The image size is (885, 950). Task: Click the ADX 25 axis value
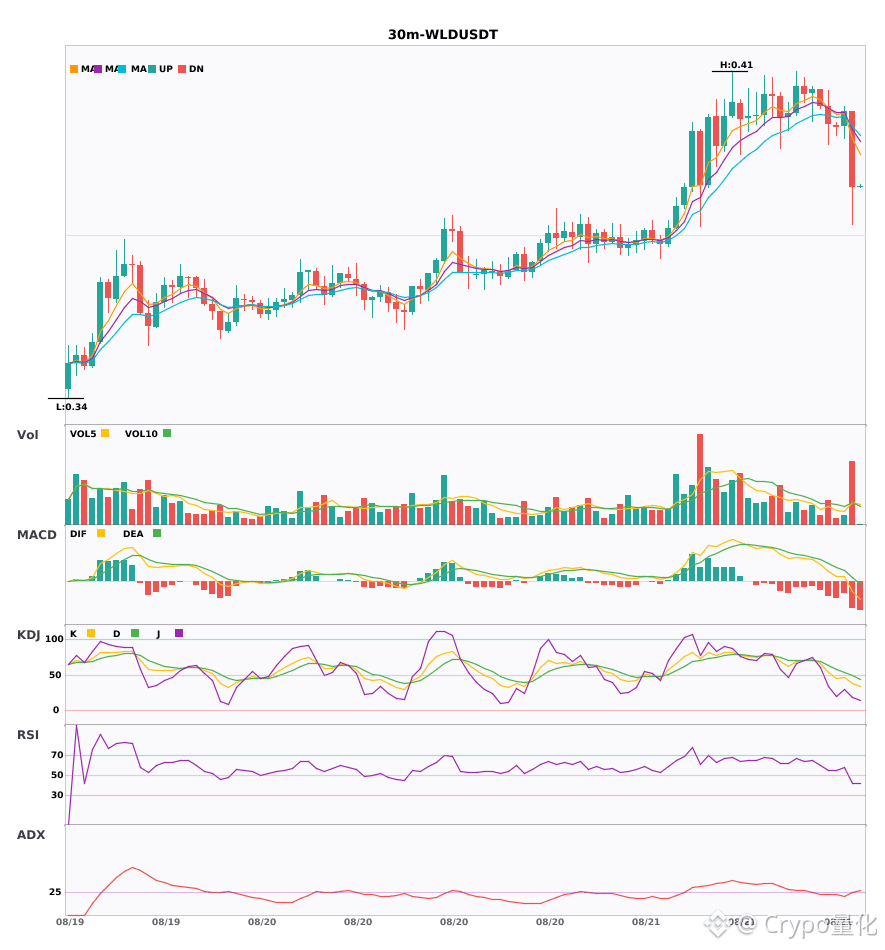55,892
